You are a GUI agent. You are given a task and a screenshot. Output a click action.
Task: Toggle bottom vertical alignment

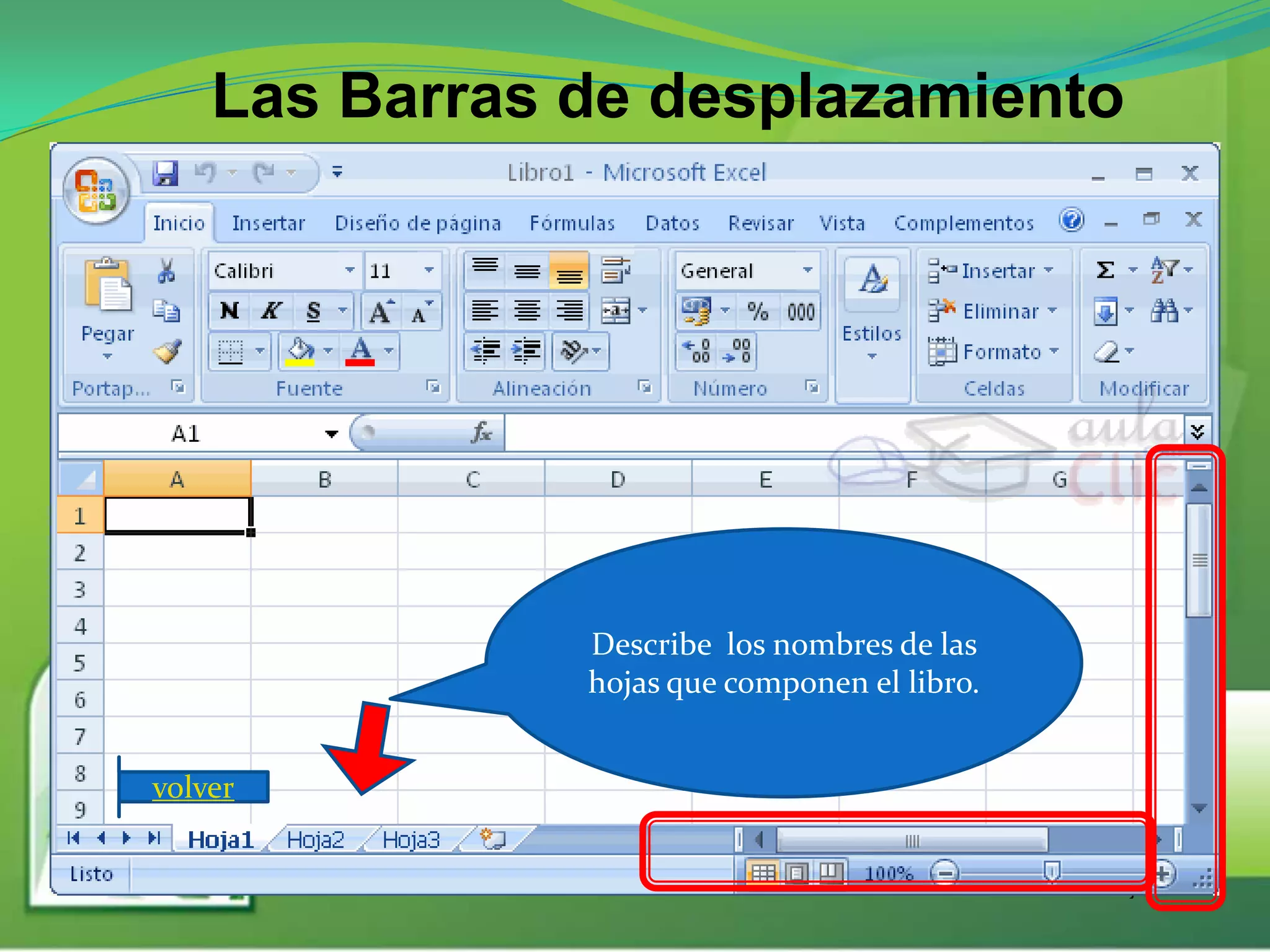(569, 270)
